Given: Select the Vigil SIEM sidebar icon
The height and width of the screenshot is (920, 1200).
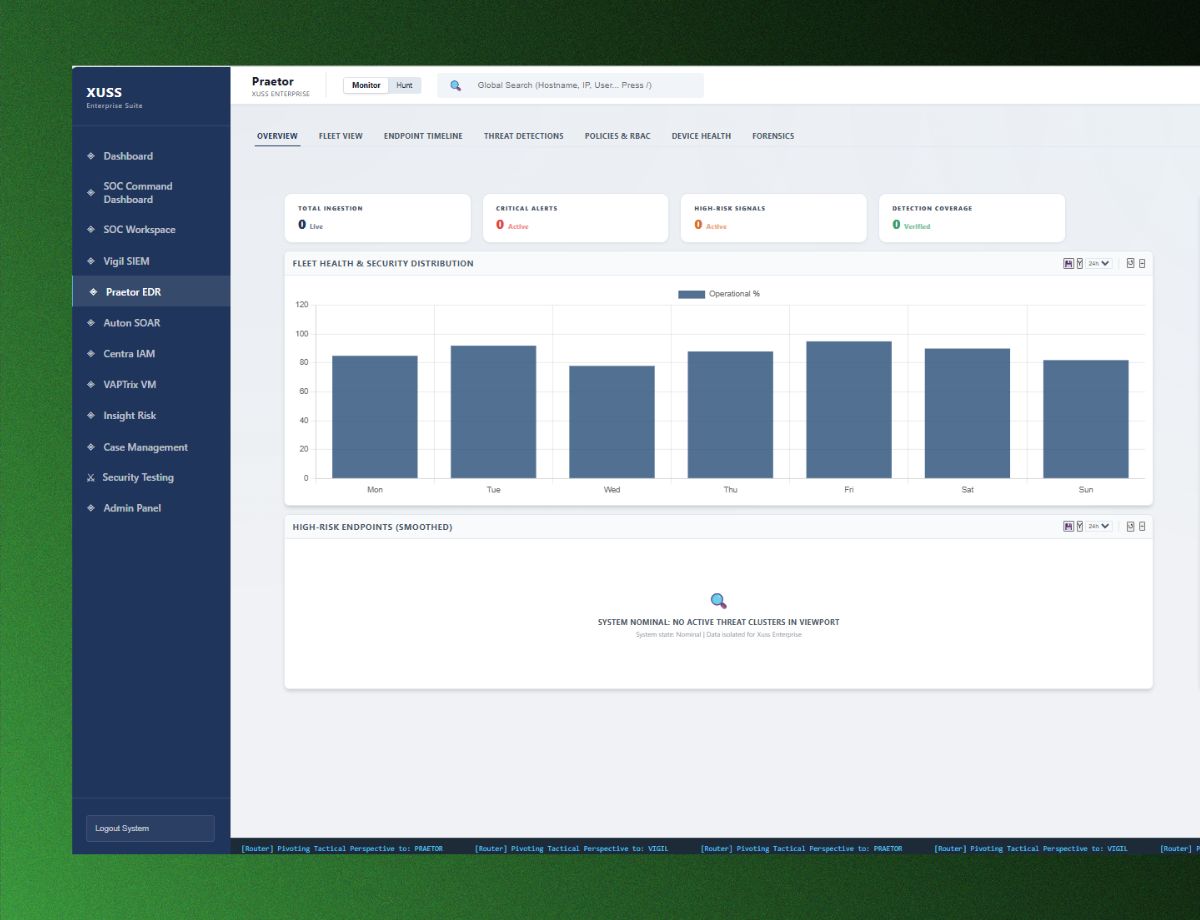Looking at the screenshot, I should pyautogui.click(x=91, y=261).
